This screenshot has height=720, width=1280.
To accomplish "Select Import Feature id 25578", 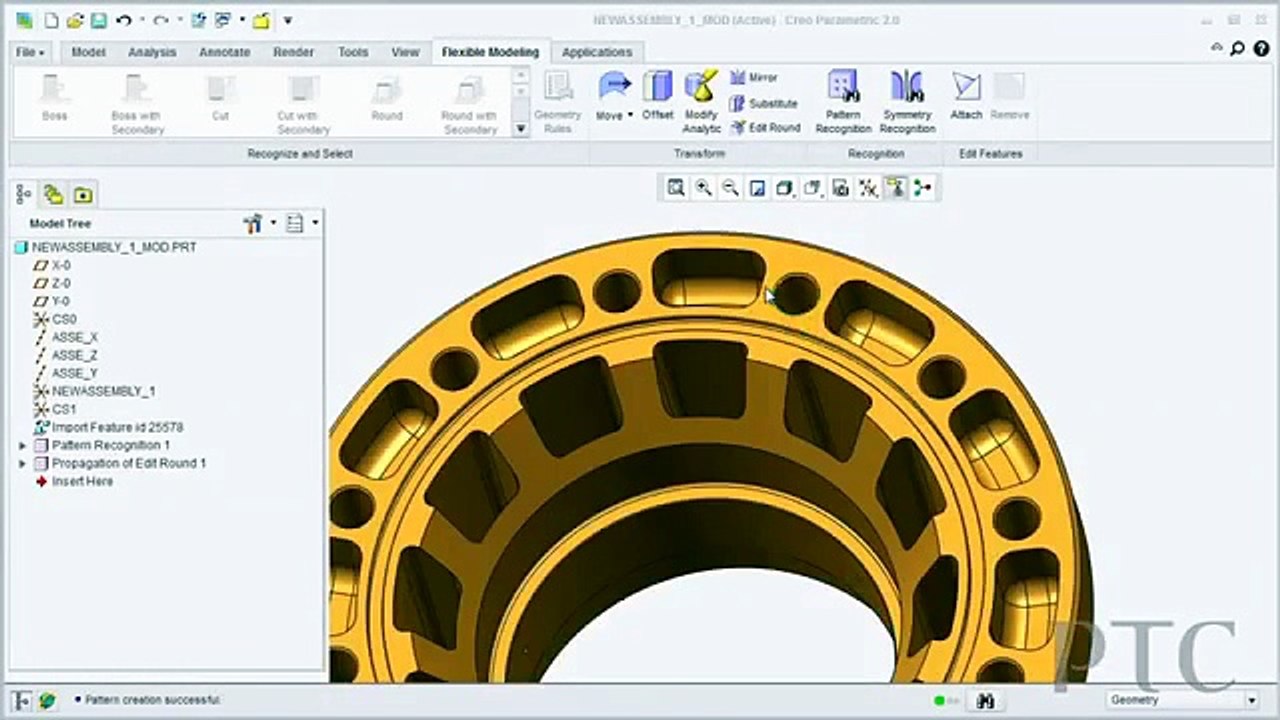I will click(108, 427).
